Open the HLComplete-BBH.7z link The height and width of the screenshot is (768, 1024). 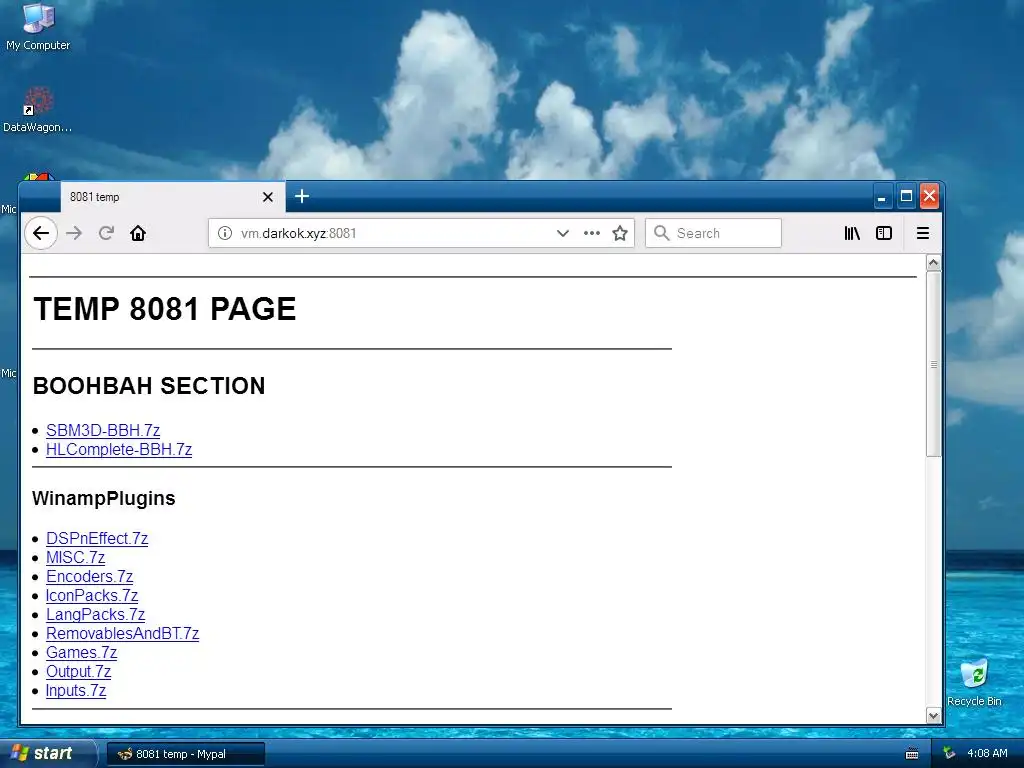pyautogui.click(x=119, y=449)
